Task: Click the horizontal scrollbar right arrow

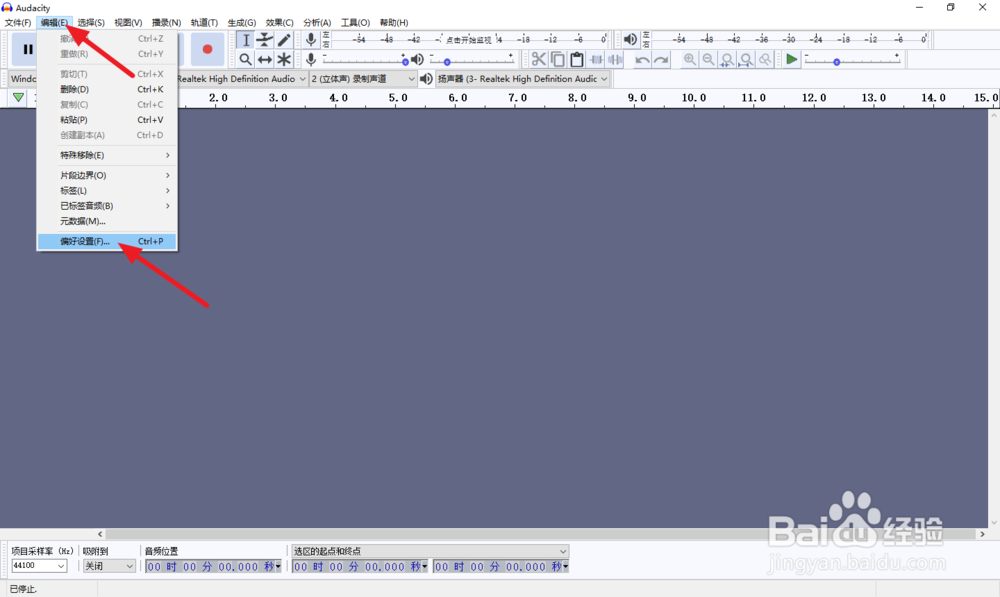Action: (x=982, y=534)
